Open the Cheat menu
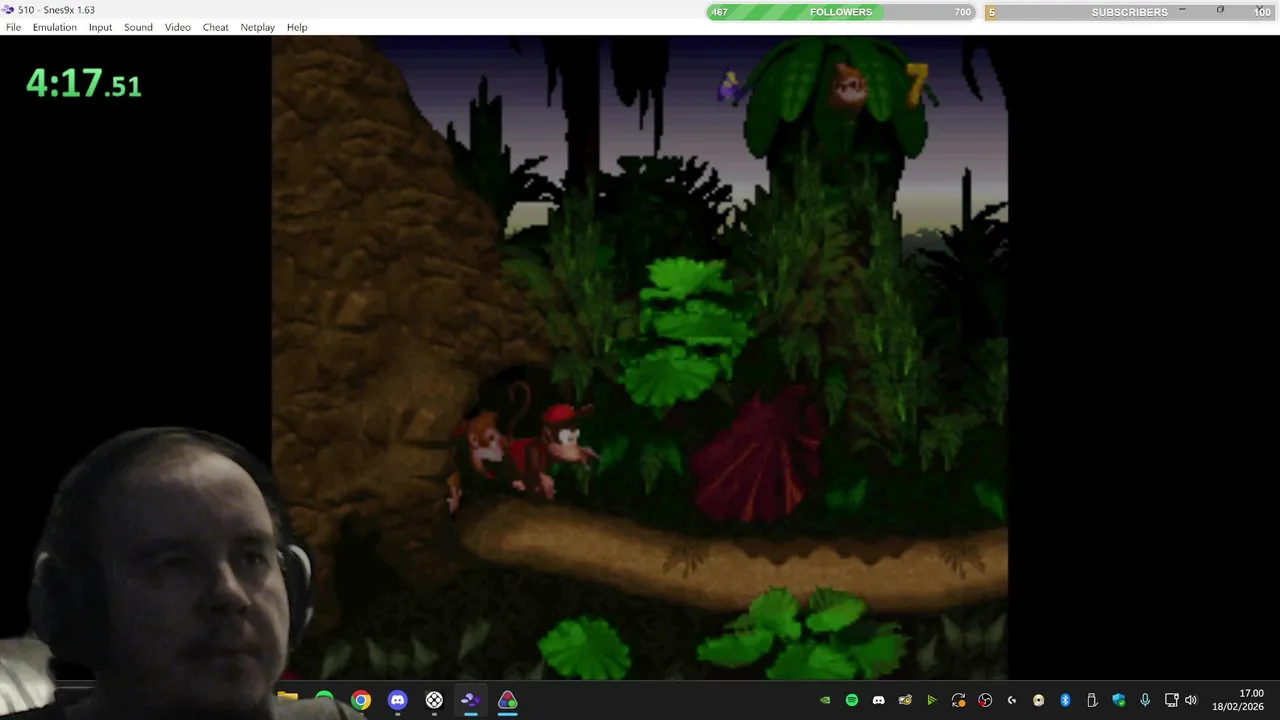The height and width of the screenshot is (720, 1280). [216, 27]
